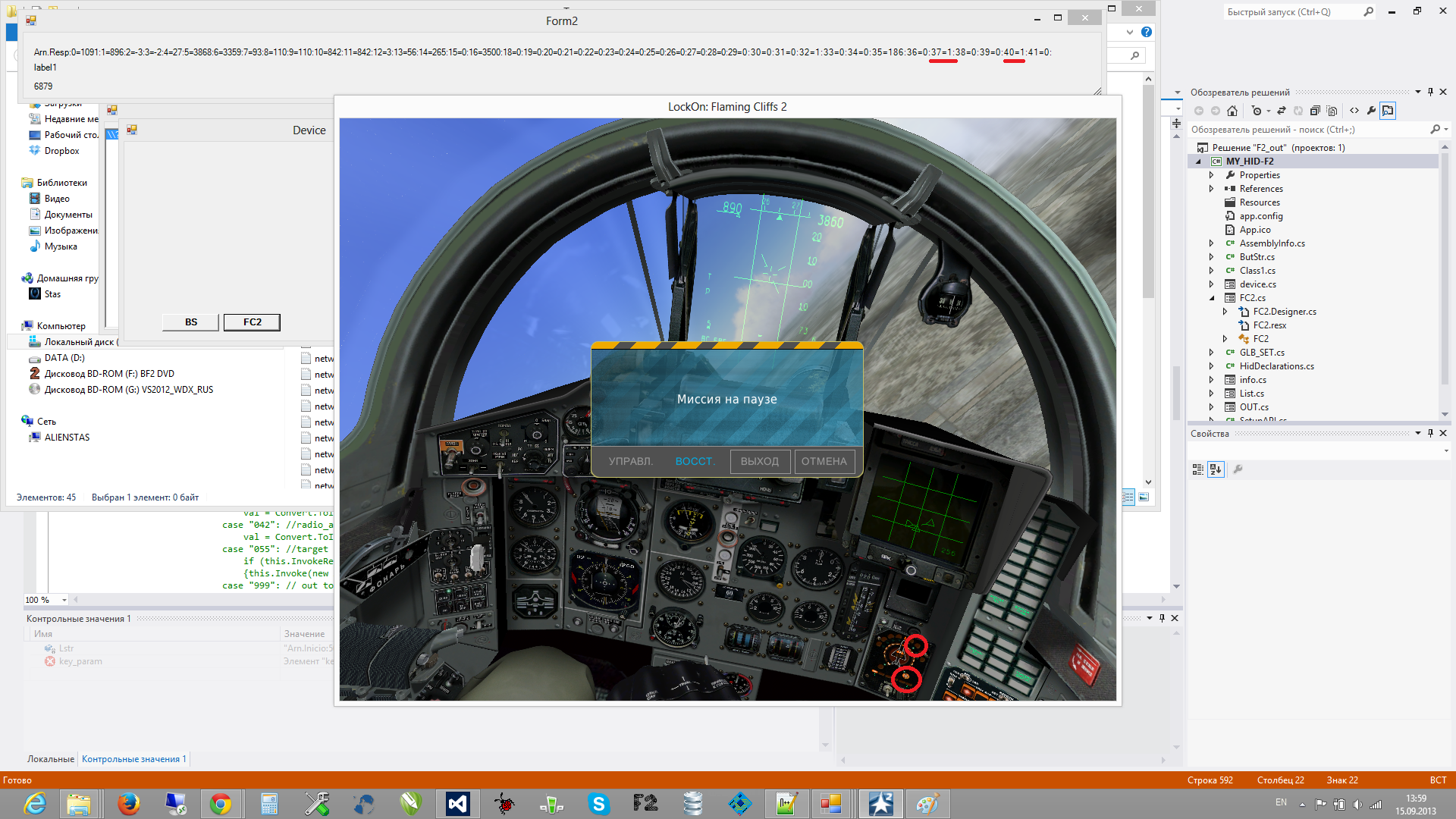Image resolution: width=1456 pixels, height=819 pixels.
Task: Click the volume icon in system tray
Action: [x=1357, y=805]
